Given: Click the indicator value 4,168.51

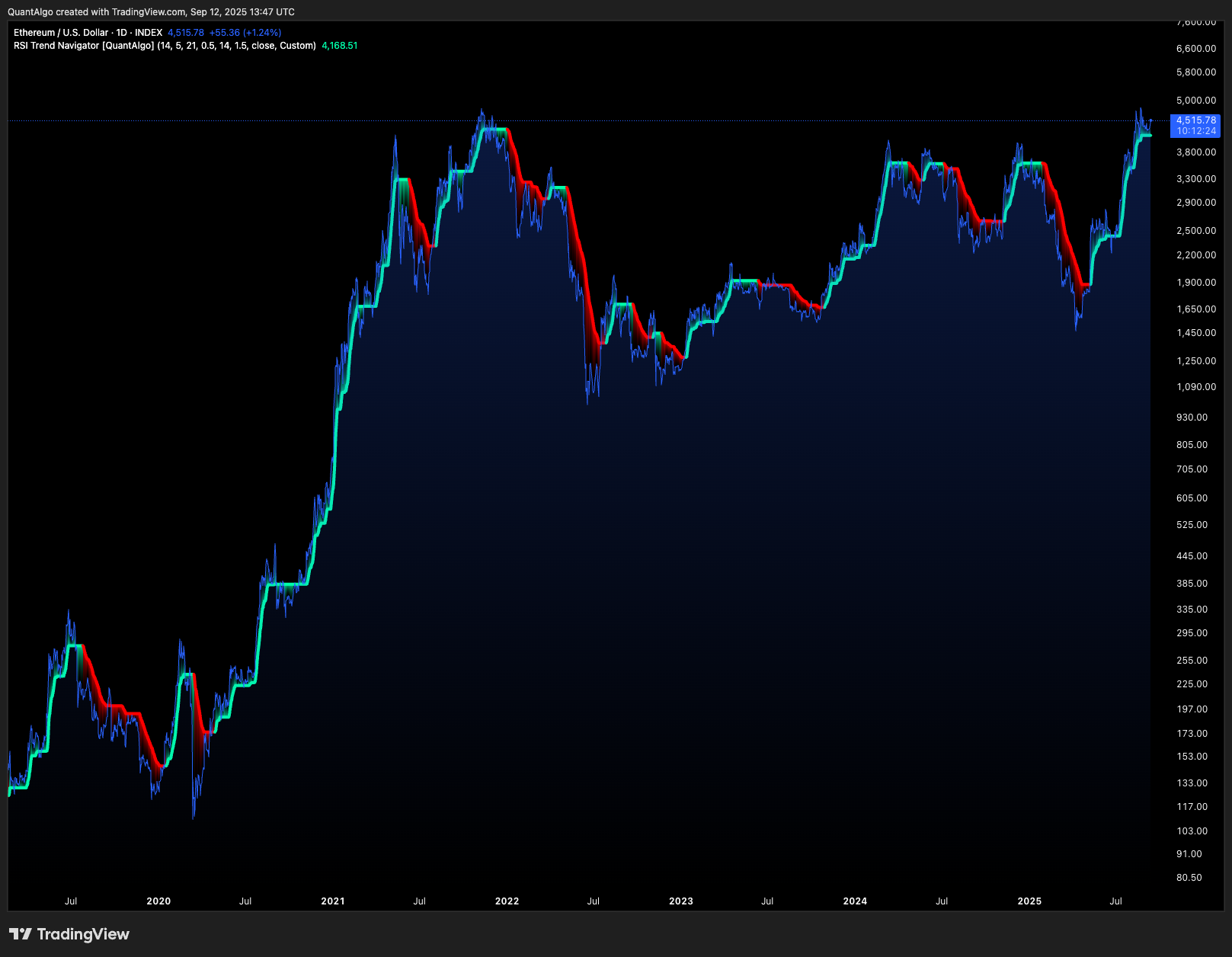Looking at the screenshot, I should coord(340,46).
